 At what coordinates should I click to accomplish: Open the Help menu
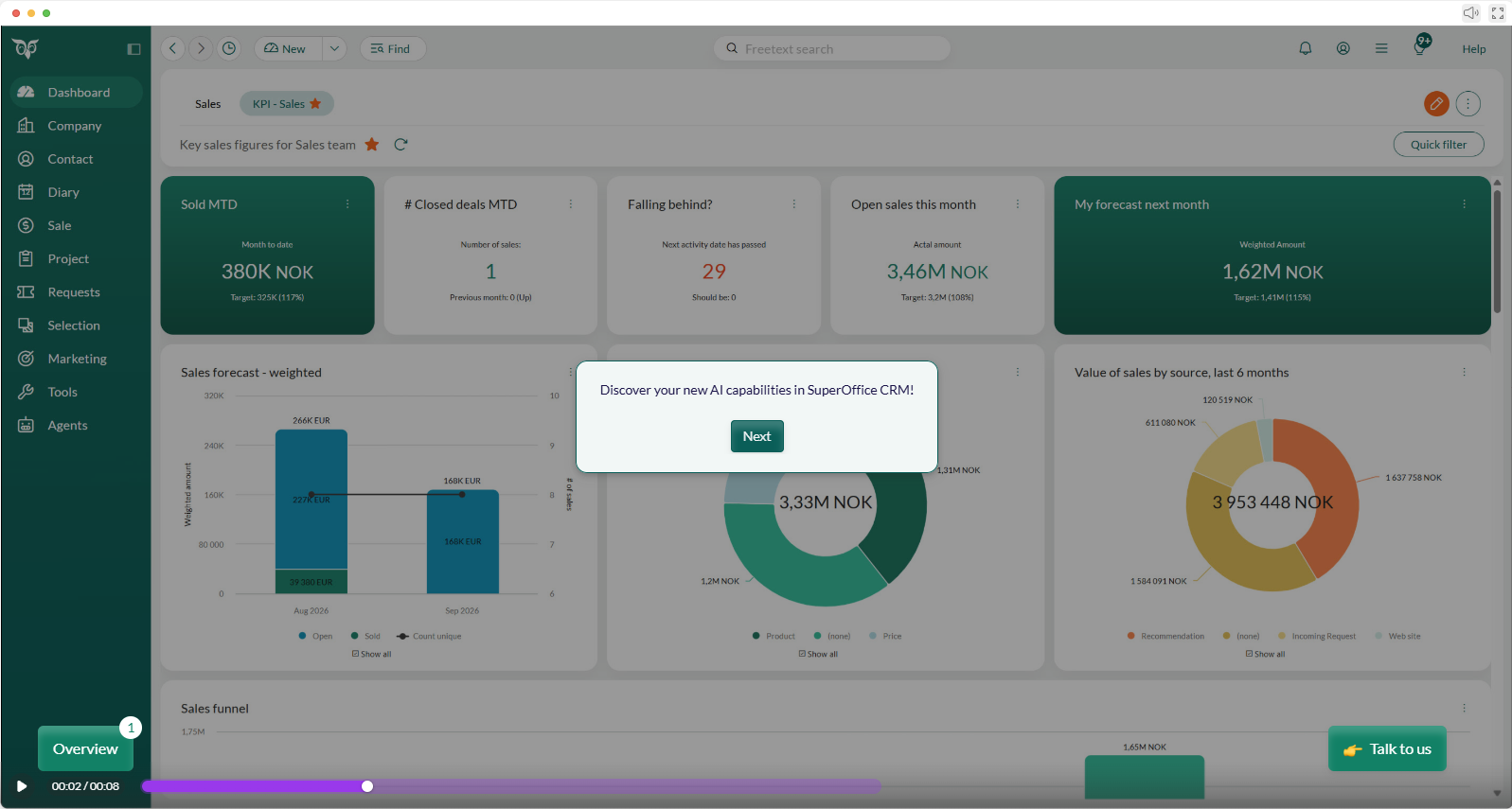(1473, 49)
